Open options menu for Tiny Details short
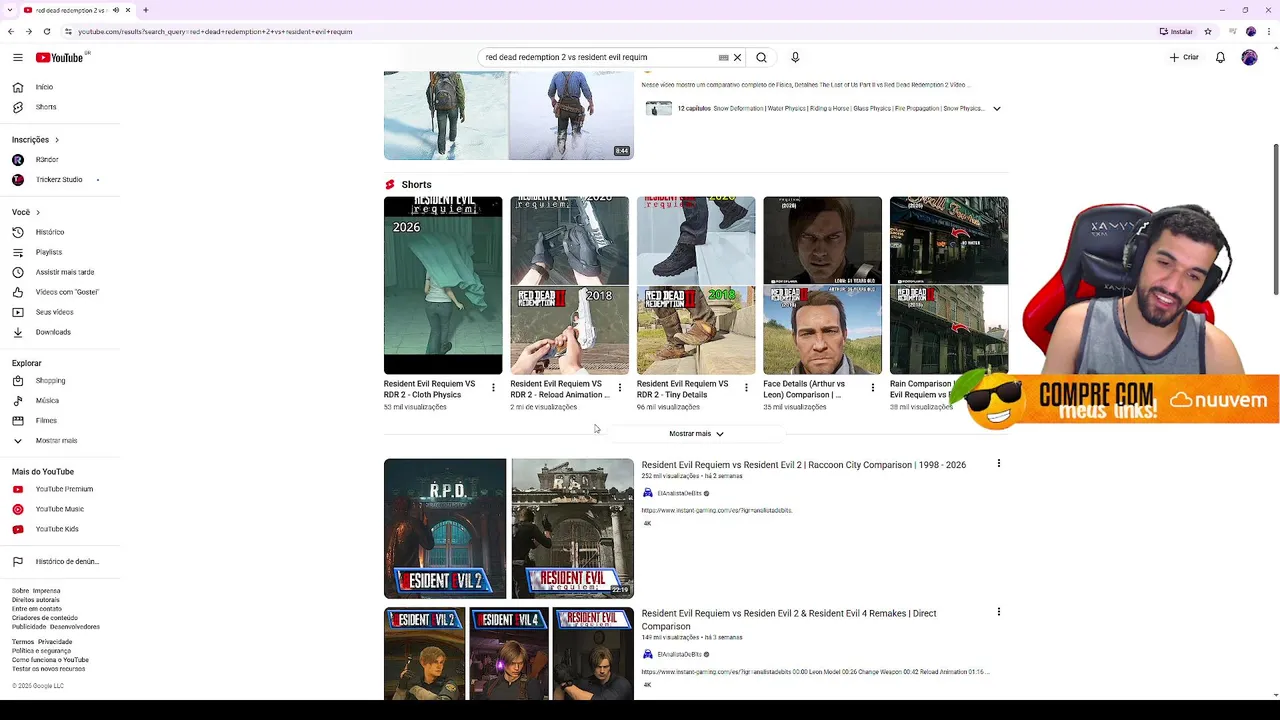Screen dimensions: 1280x720 [x=746, y=388]
